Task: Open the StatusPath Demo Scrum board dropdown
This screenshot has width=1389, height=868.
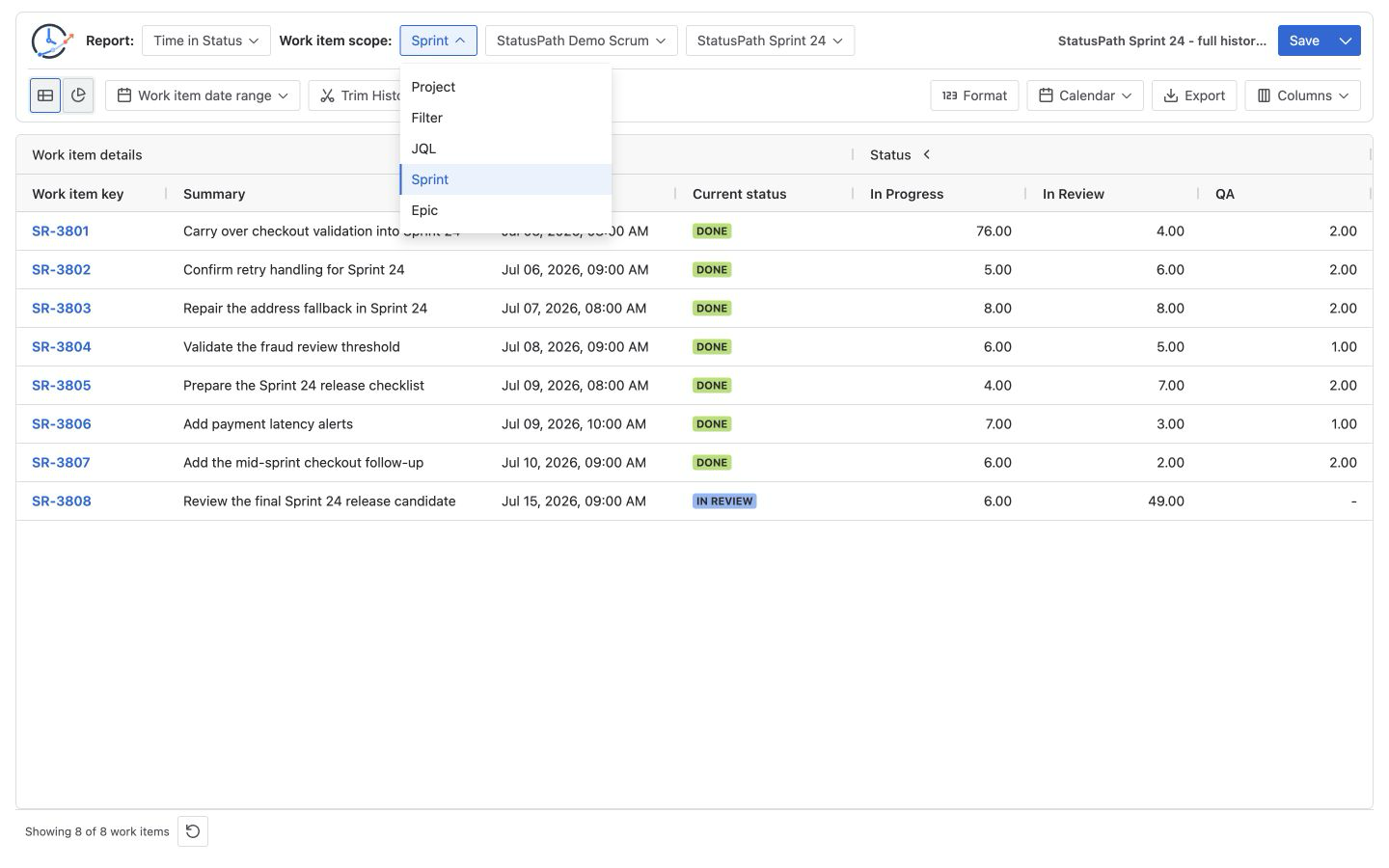Action: 582,41
